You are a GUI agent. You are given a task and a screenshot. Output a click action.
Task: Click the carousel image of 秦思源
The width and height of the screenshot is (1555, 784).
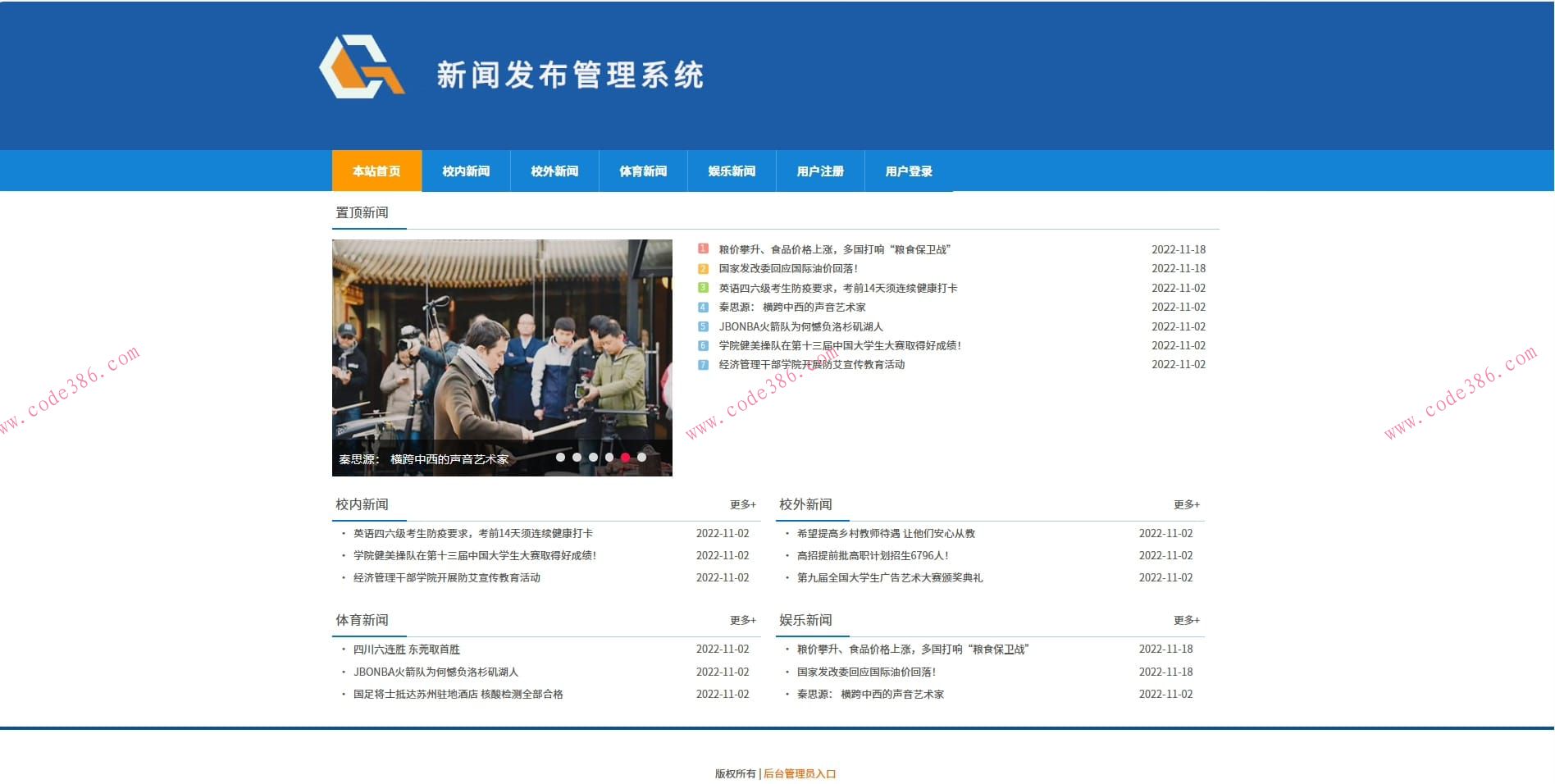pos(502,353)
